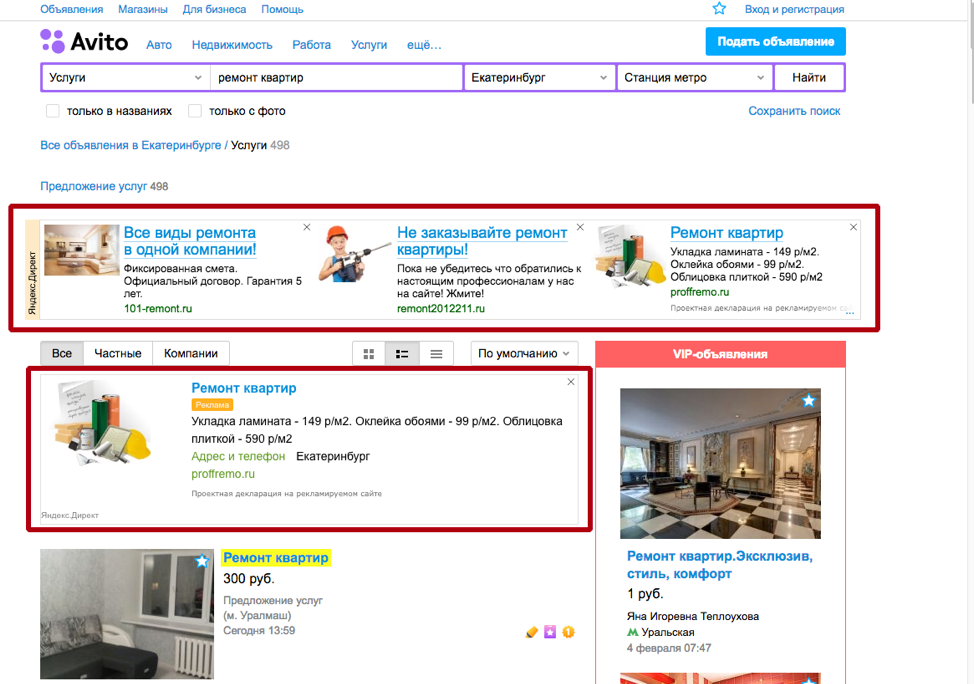Viewport: 974px width, 684px height.
Task: Enable 'только с фото' checkbox
Action: coord(195,111)
